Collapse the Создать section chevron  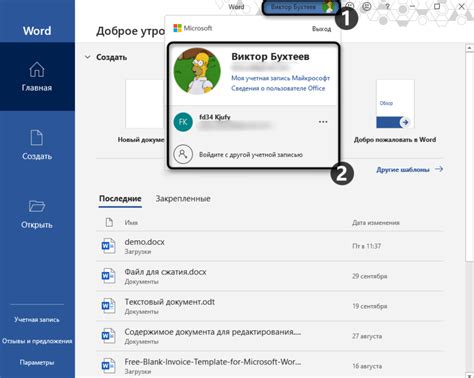[x=87, y=57]
